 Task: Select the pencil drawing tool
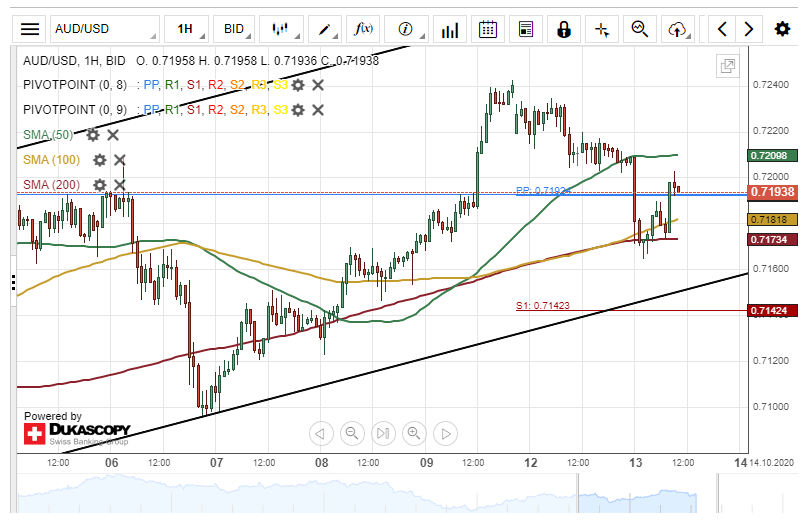point(324,29)
